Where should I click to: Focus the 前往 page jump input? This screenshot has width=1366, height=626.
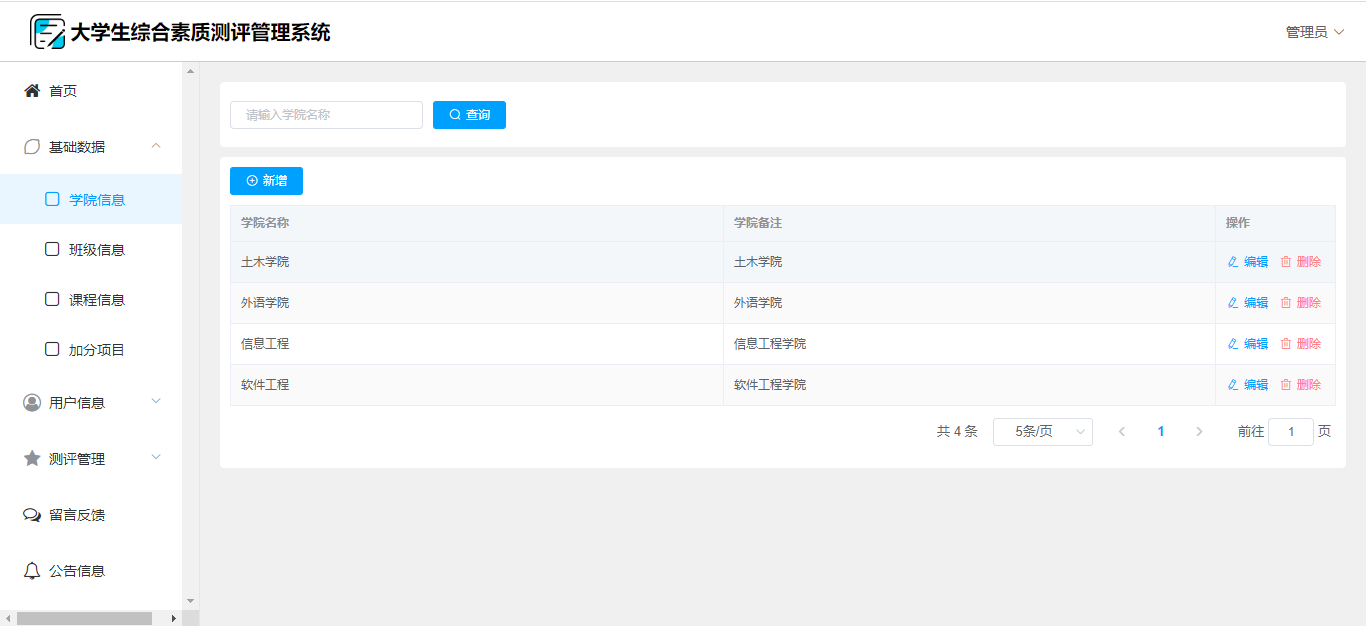1291,432
